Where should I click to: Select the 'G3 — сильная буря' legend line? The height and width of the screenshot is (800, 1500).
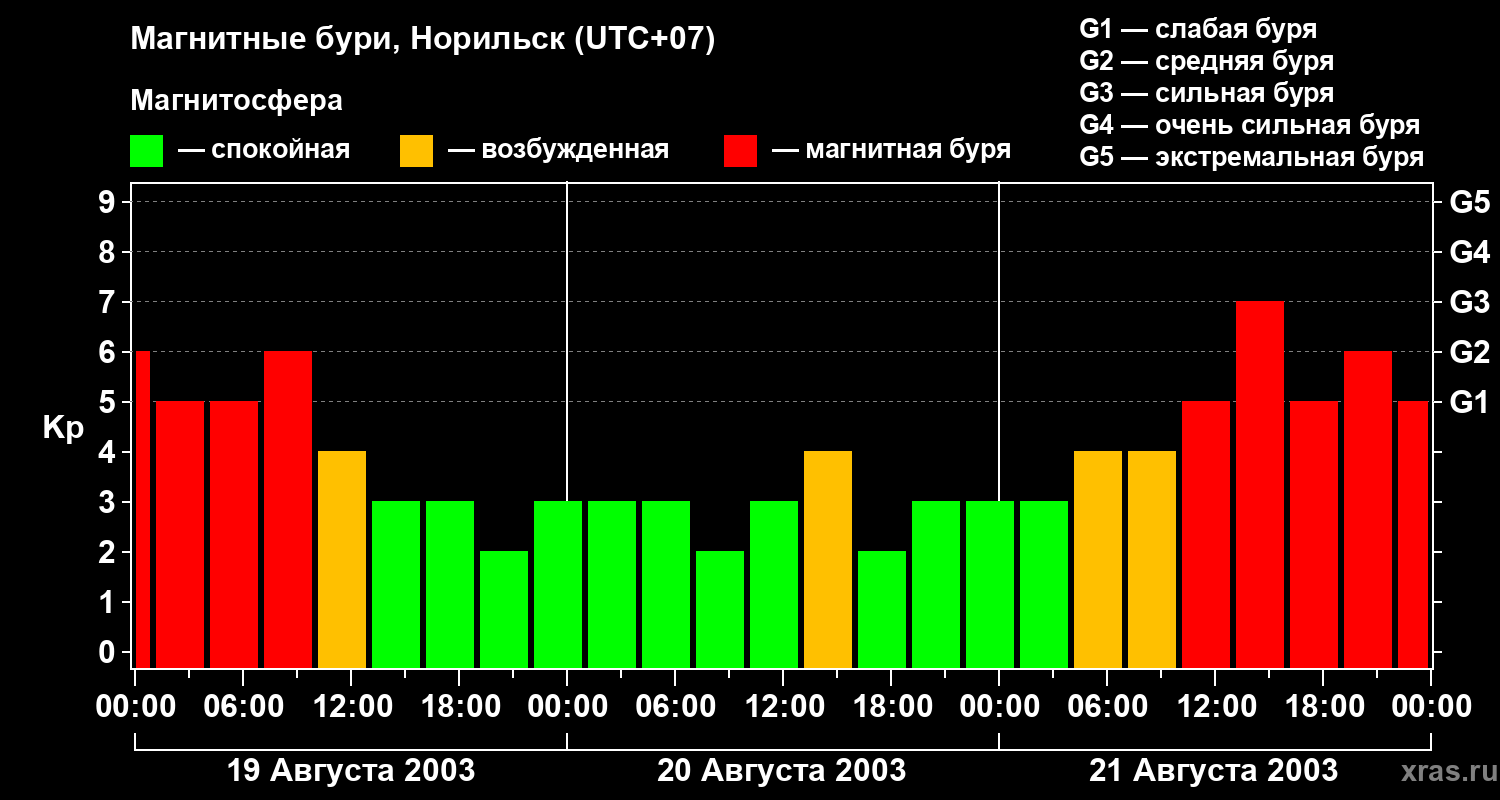[x=1207, y=93]
